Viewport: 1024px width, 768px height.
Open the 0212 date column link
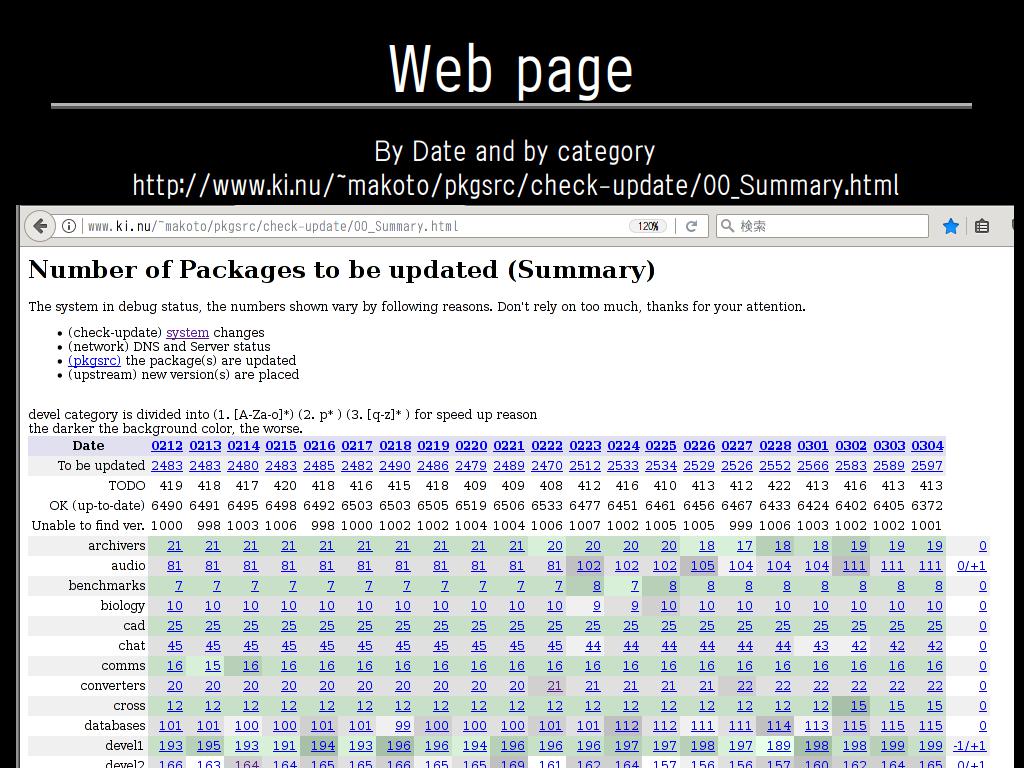click(167, 445)
